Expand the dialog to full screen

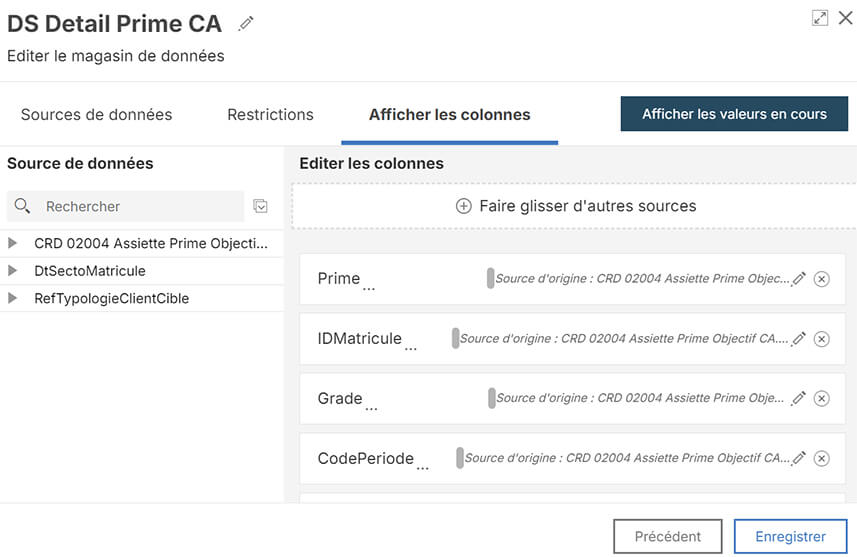[x=819, y=18]
